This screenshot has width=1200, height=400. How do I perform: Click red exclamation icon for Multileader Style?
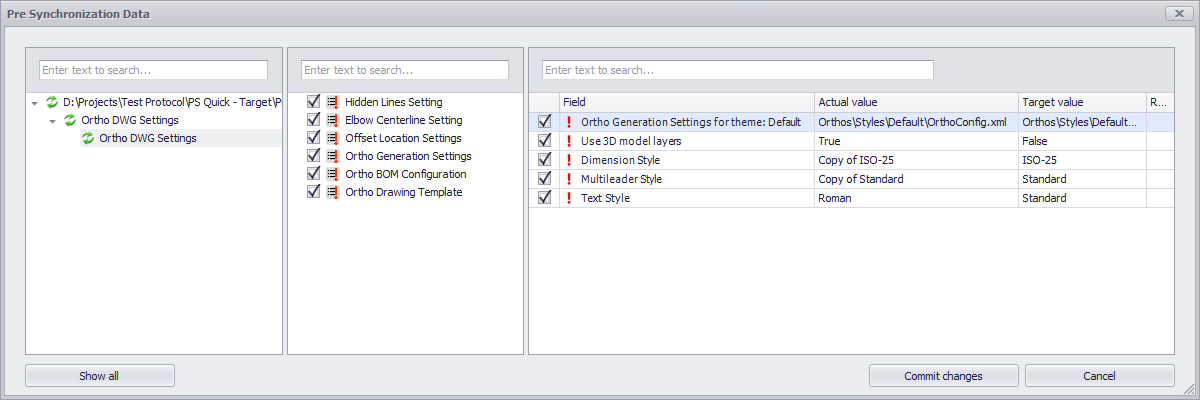569,179
